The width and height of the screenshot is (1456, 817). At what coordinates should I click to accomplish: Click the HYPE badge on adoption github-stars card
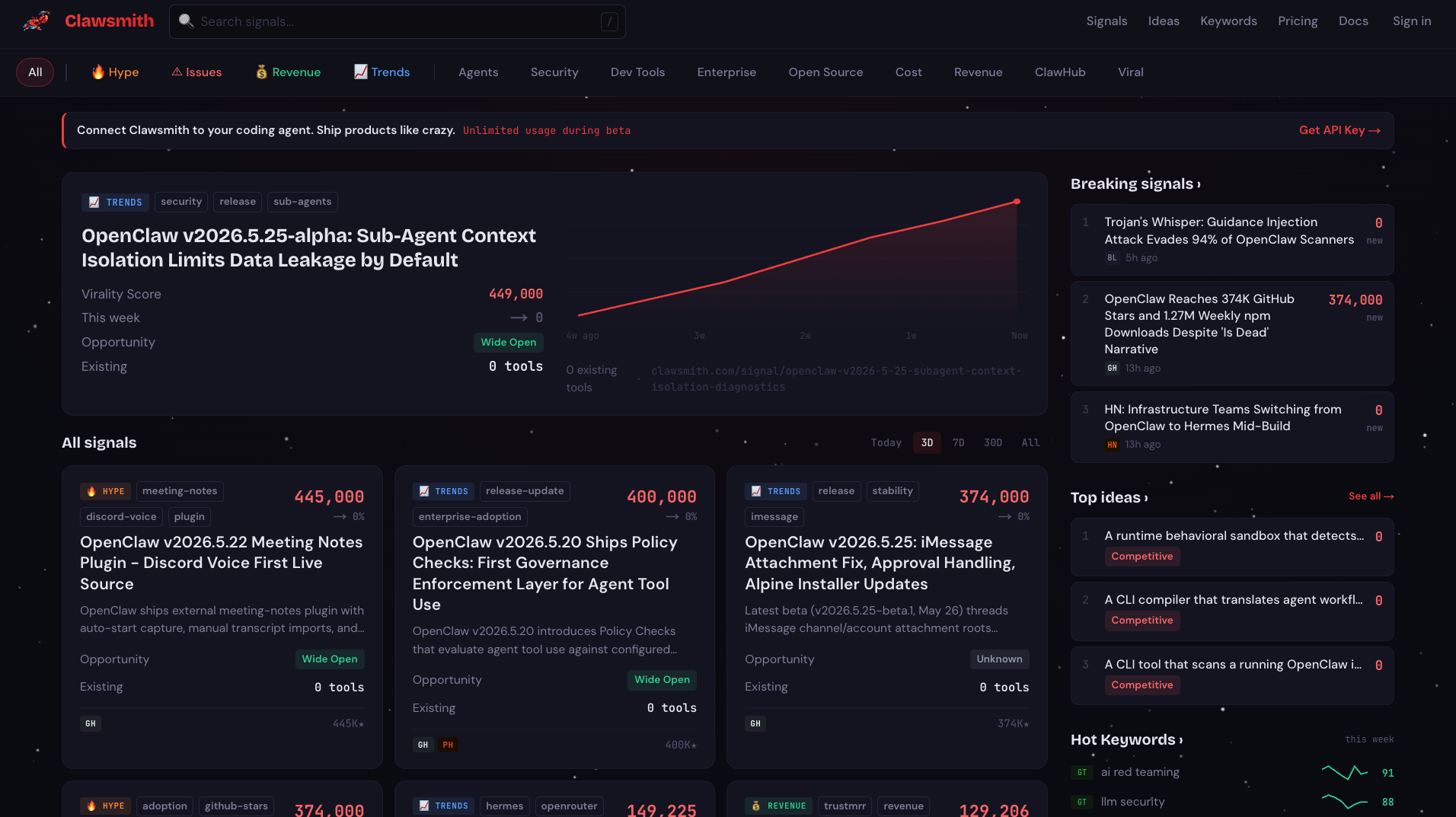click(105, 806)
